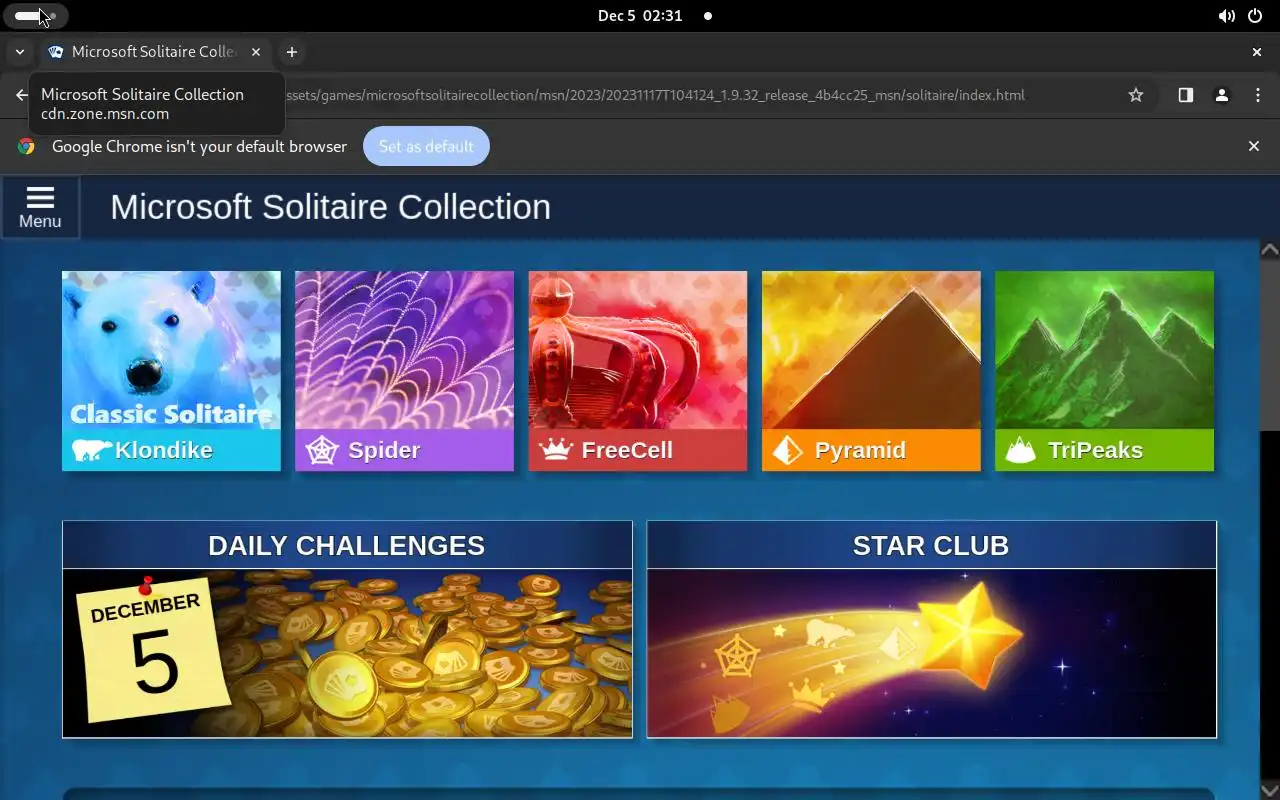This screenshot has width=1280, height=800.
Task: Open the Klondike Classic Solitaire thumbnail
Action: tap(171, 371)
